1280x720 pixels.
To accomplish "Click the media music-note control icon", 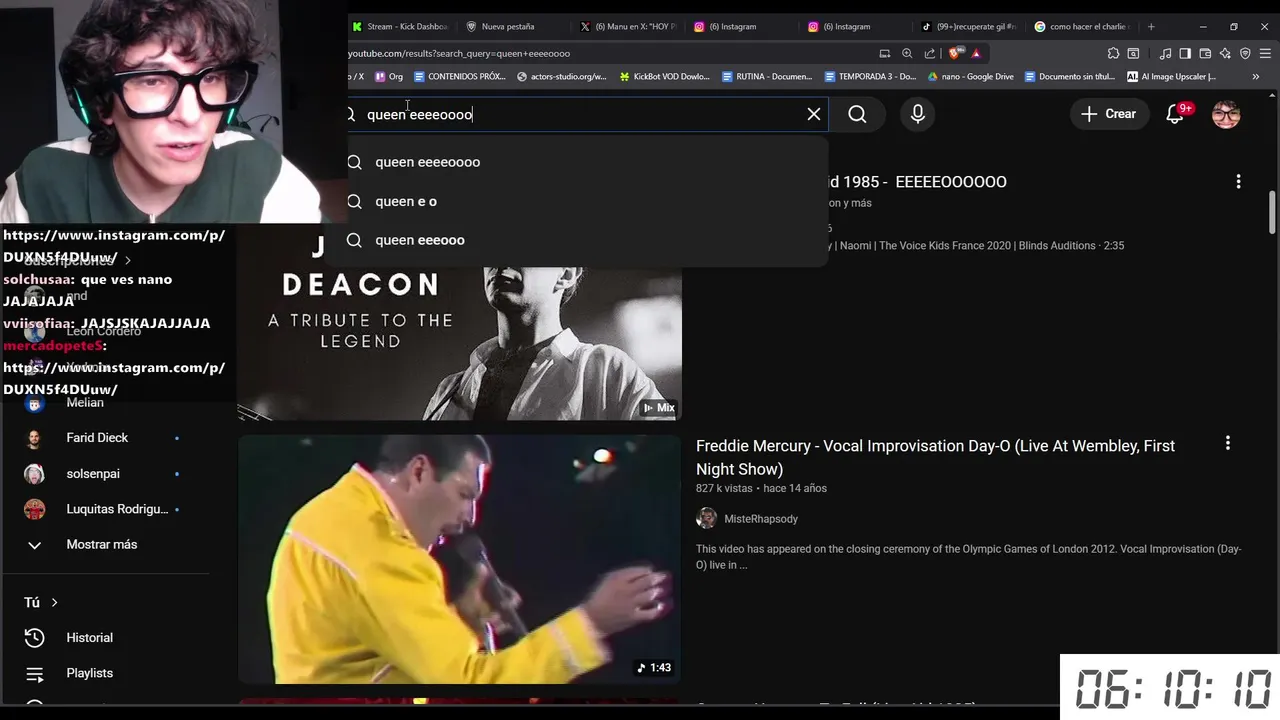I will click(x=1166, y=53).
